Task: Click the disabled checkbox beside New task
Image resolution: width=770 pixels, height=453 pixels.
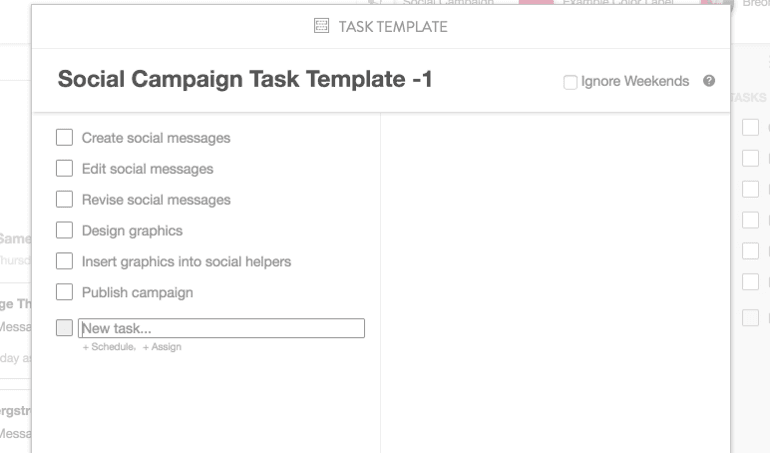Action: (x=65, y=328)
